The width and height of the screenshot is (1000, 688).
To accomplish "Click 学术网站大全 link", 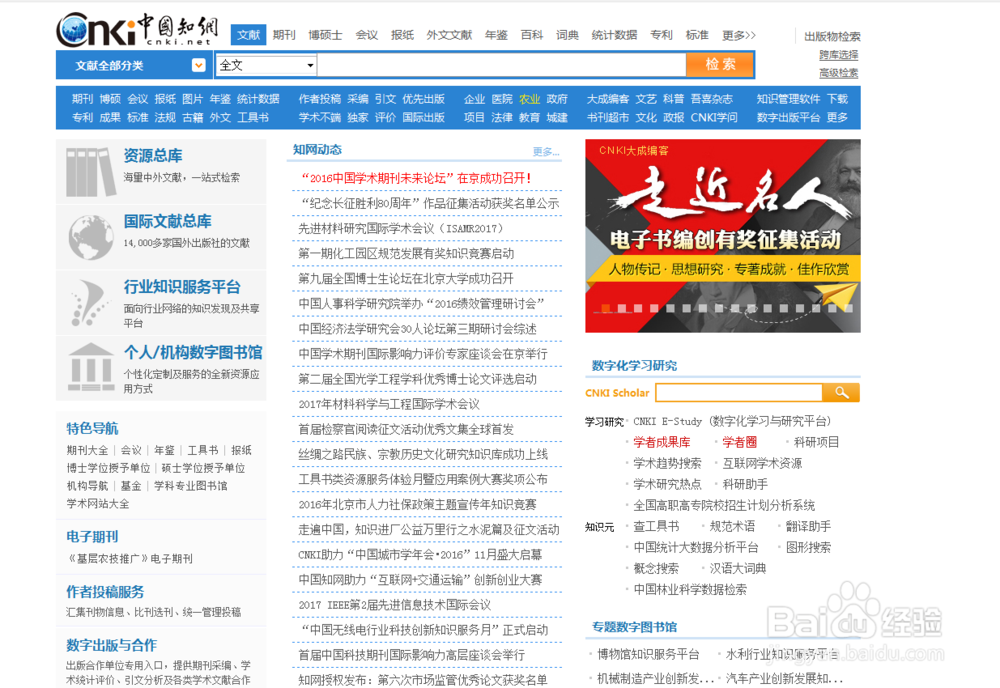I will tap(98, 504).
